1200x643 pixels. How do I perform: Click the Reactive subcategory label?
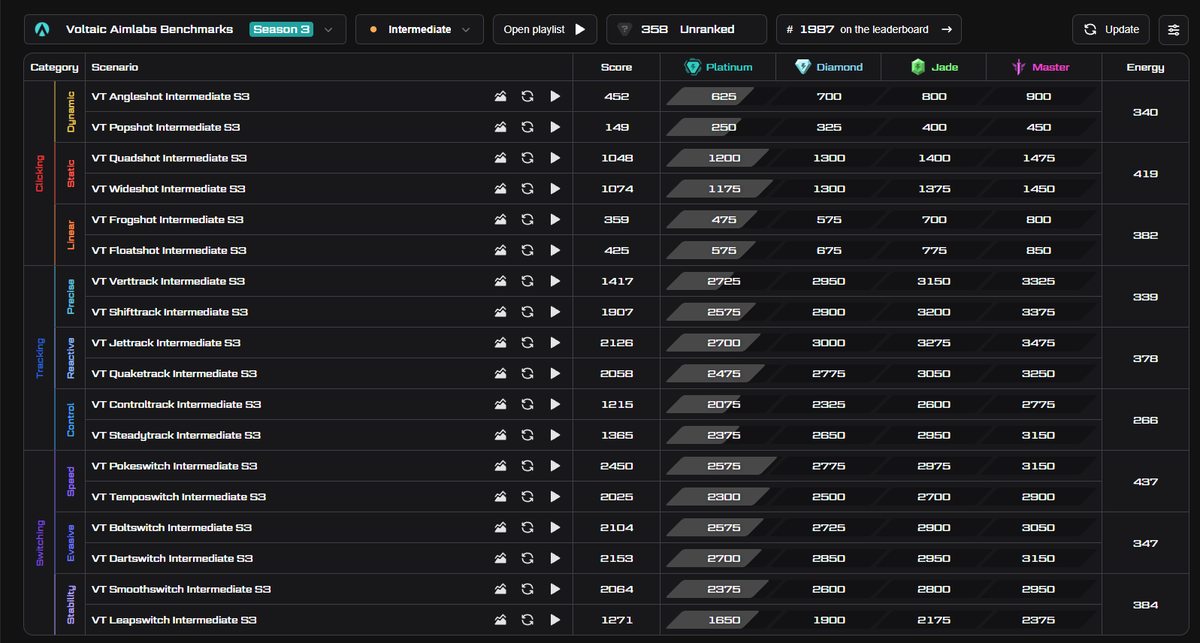(70, 358)
